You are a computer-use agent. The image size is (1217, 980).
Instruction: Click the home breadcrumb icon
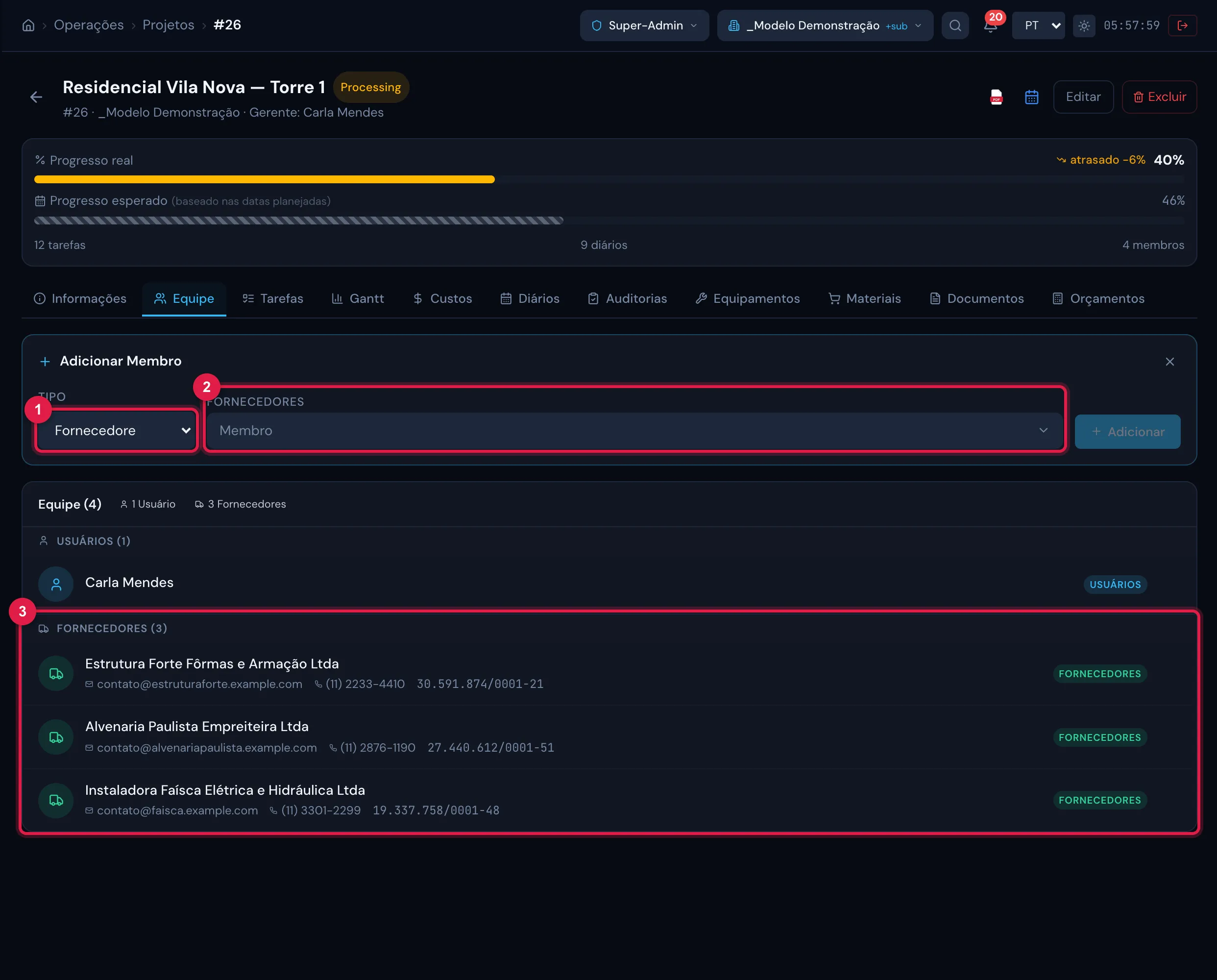click(x=28, y=25)
